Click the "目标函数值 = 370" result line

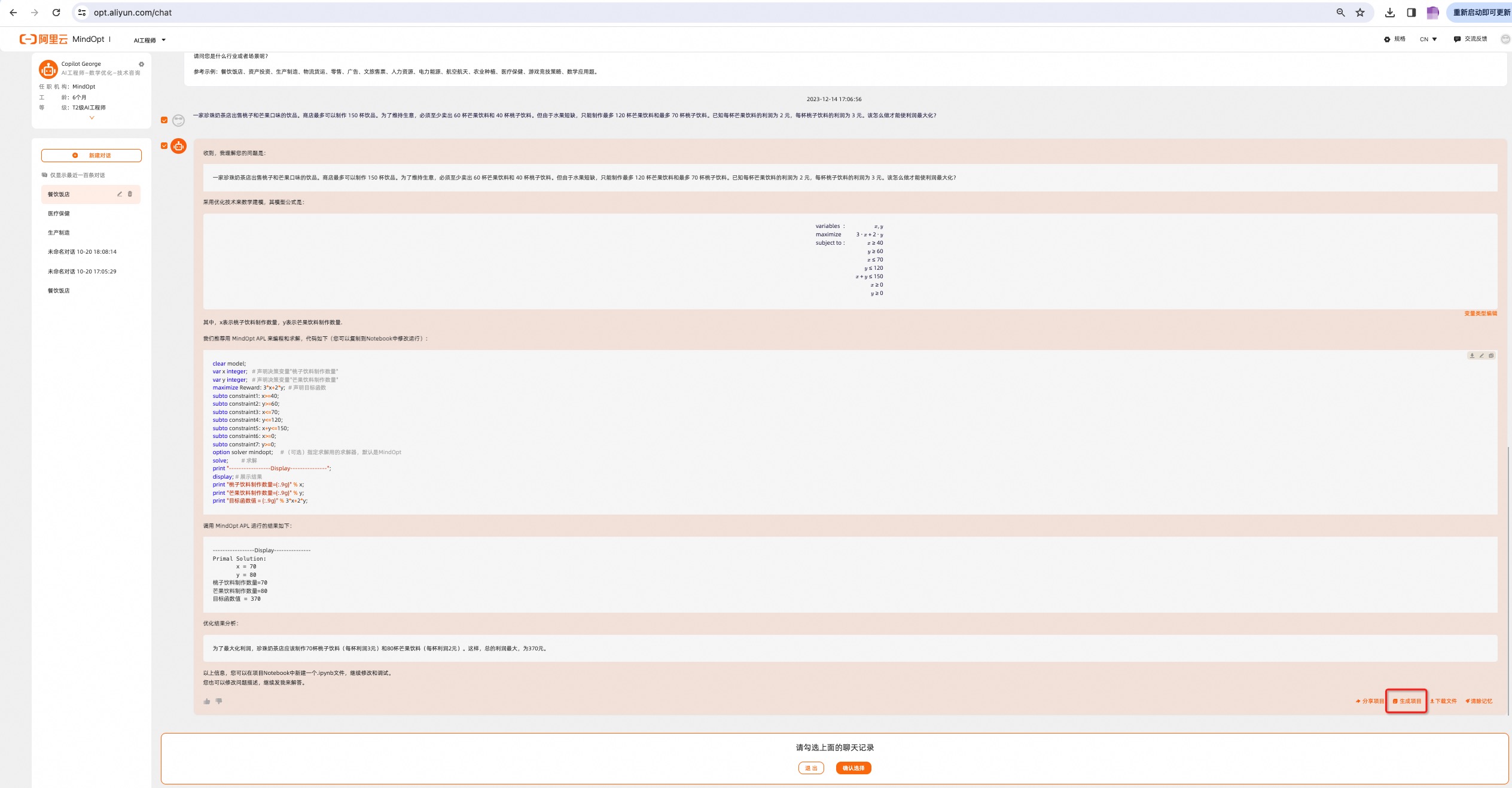tap(236, 599)
